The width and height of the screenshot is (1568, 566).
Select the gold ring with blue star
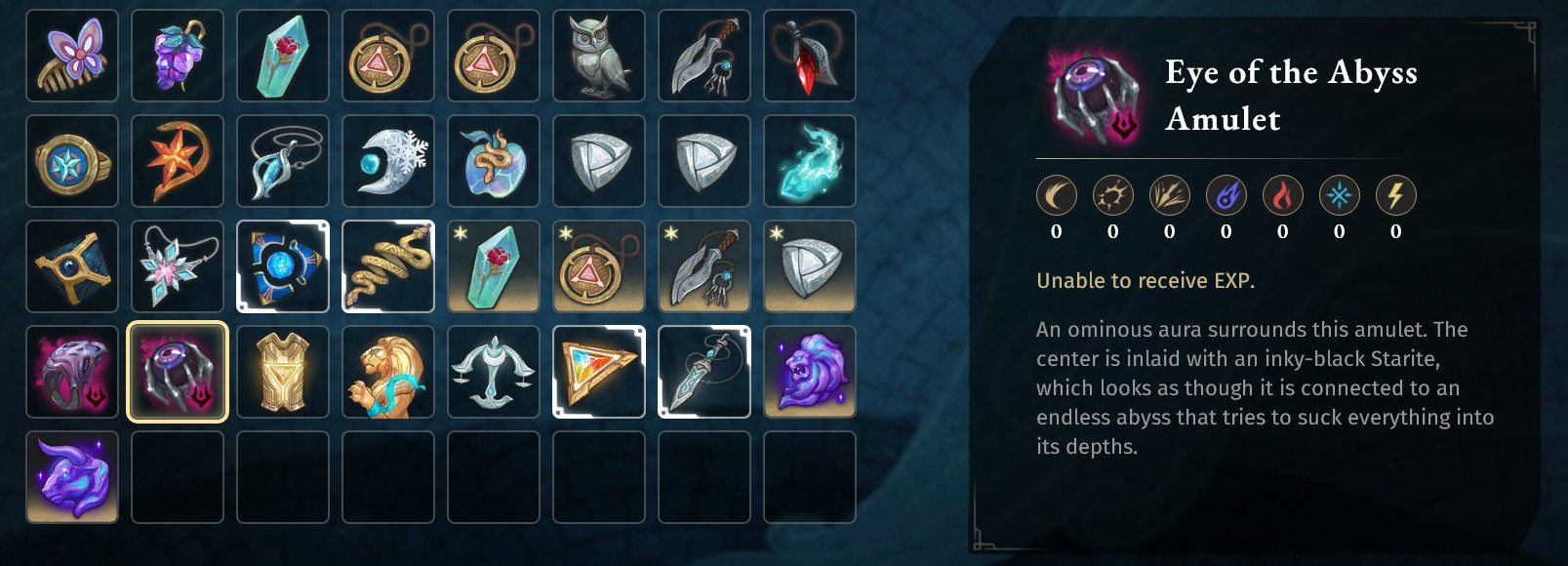[72, 161]
